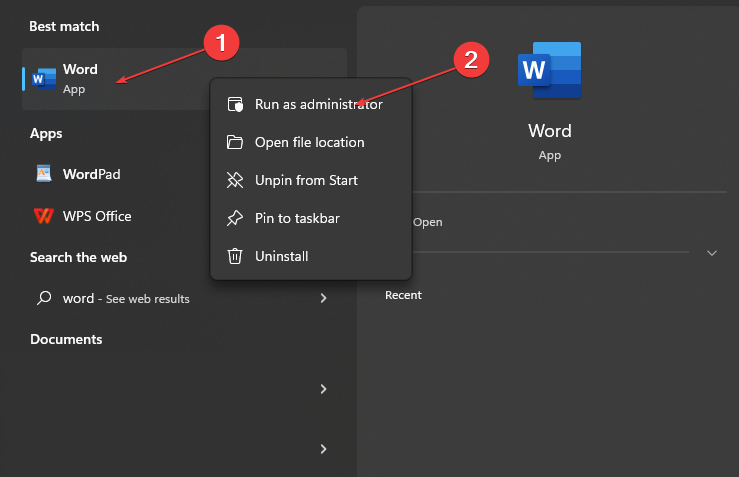Click the magnifier icon beside word web results
Viewport: 739px width, 477px height.
tap(44, 298)
